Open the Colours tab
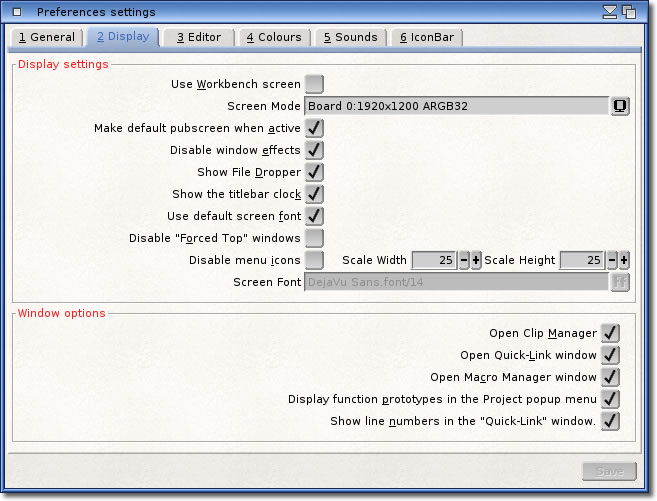This screenshot has width=657, height=501. tap(274, 37)
